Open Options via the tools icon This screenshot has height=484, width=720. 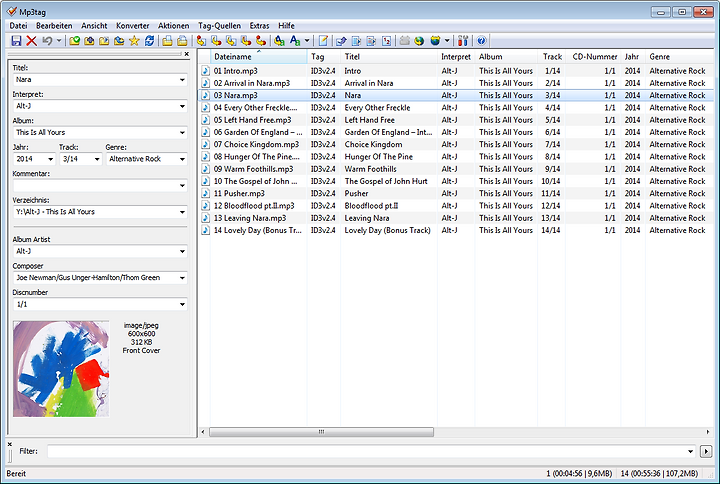(463, 41)
